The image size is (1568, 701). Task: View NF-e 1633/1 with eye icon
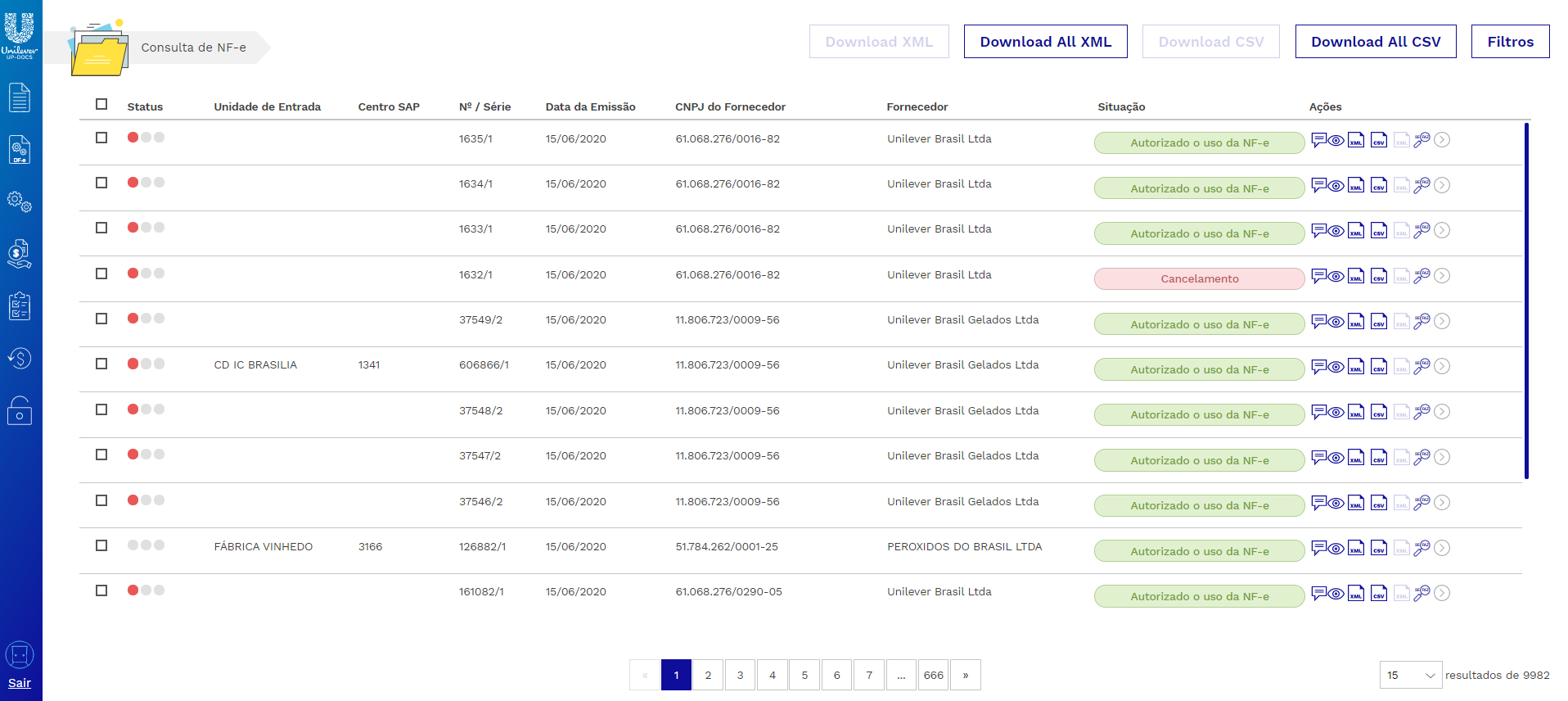1336,231
